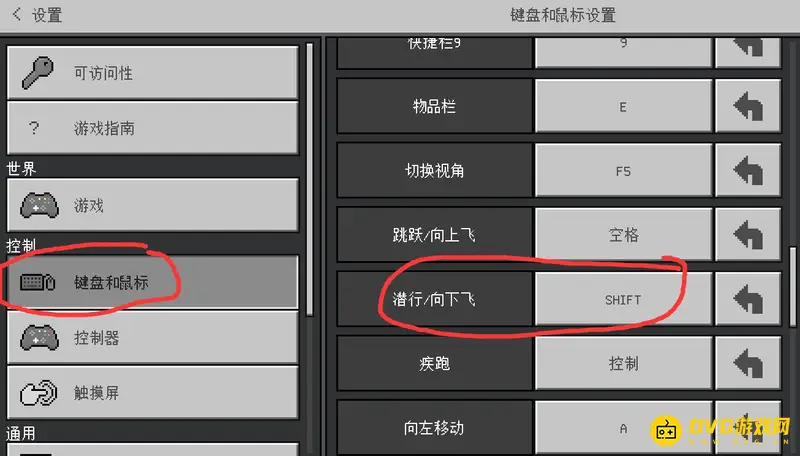This screenshot has height=456, width=800.
Task: Reset 物品栏 keybinding with its arrow icon
Action: pos(748,106)
